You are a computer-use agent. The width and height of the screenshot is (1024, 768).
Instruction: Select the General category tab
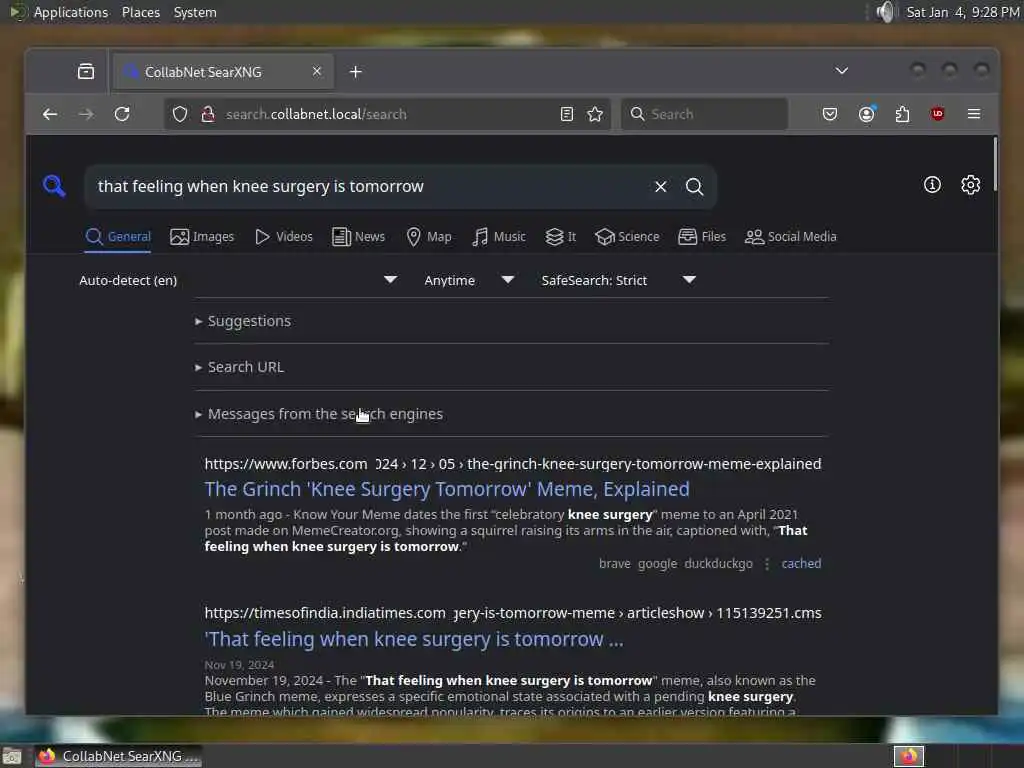pyautogui.click(x=118, y=236)
